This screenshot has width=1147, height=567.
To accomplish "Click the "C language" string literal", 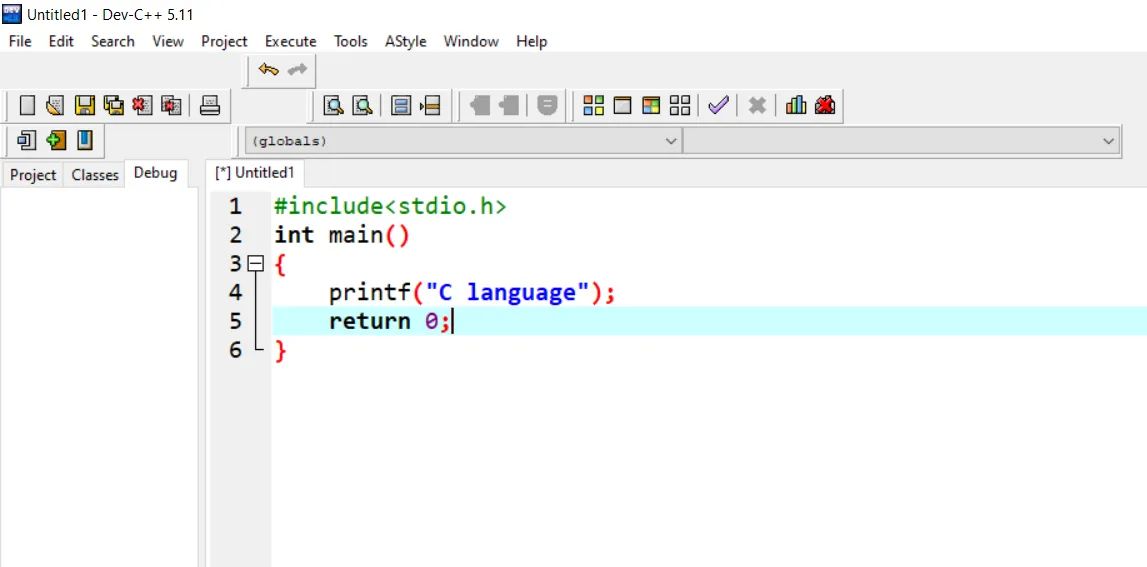I will [508, 293].
